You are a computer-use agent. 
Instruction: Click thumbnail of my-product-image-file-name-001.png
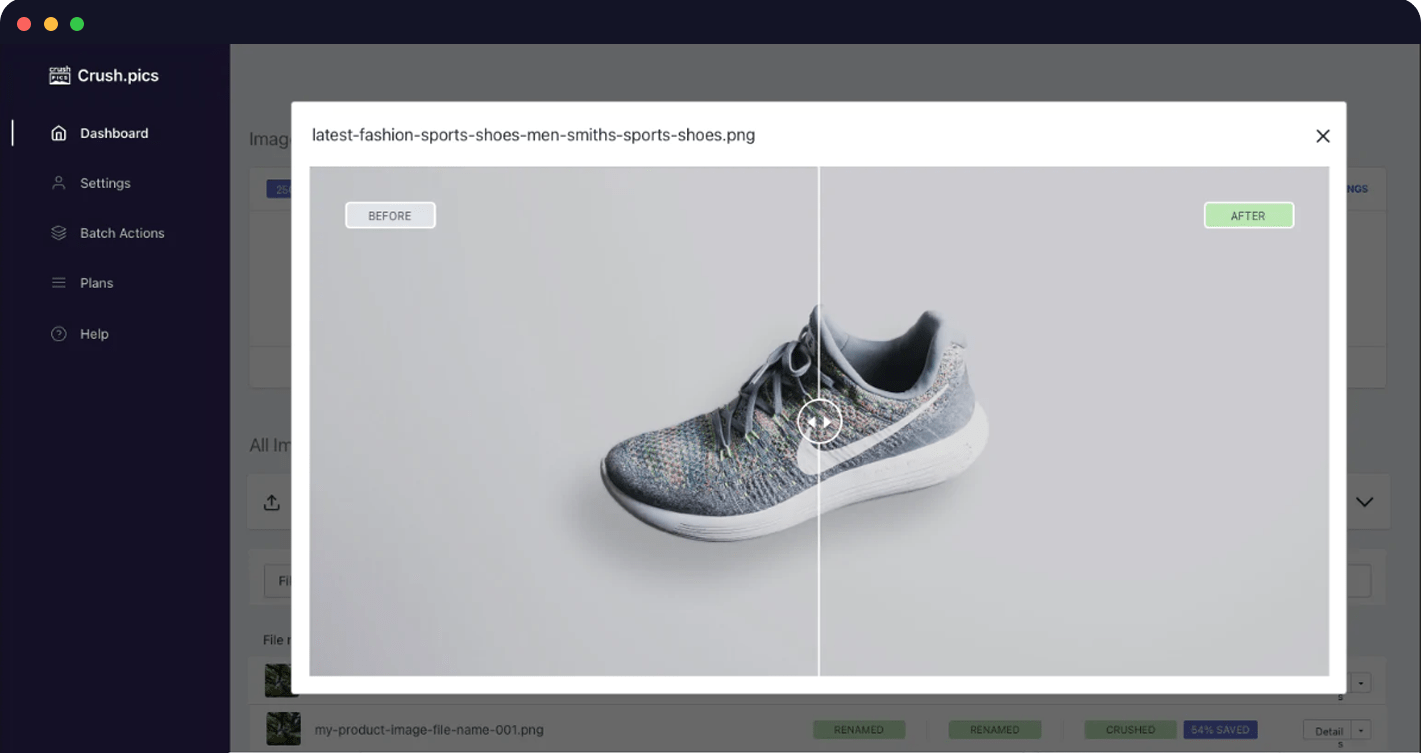point(283,729)
